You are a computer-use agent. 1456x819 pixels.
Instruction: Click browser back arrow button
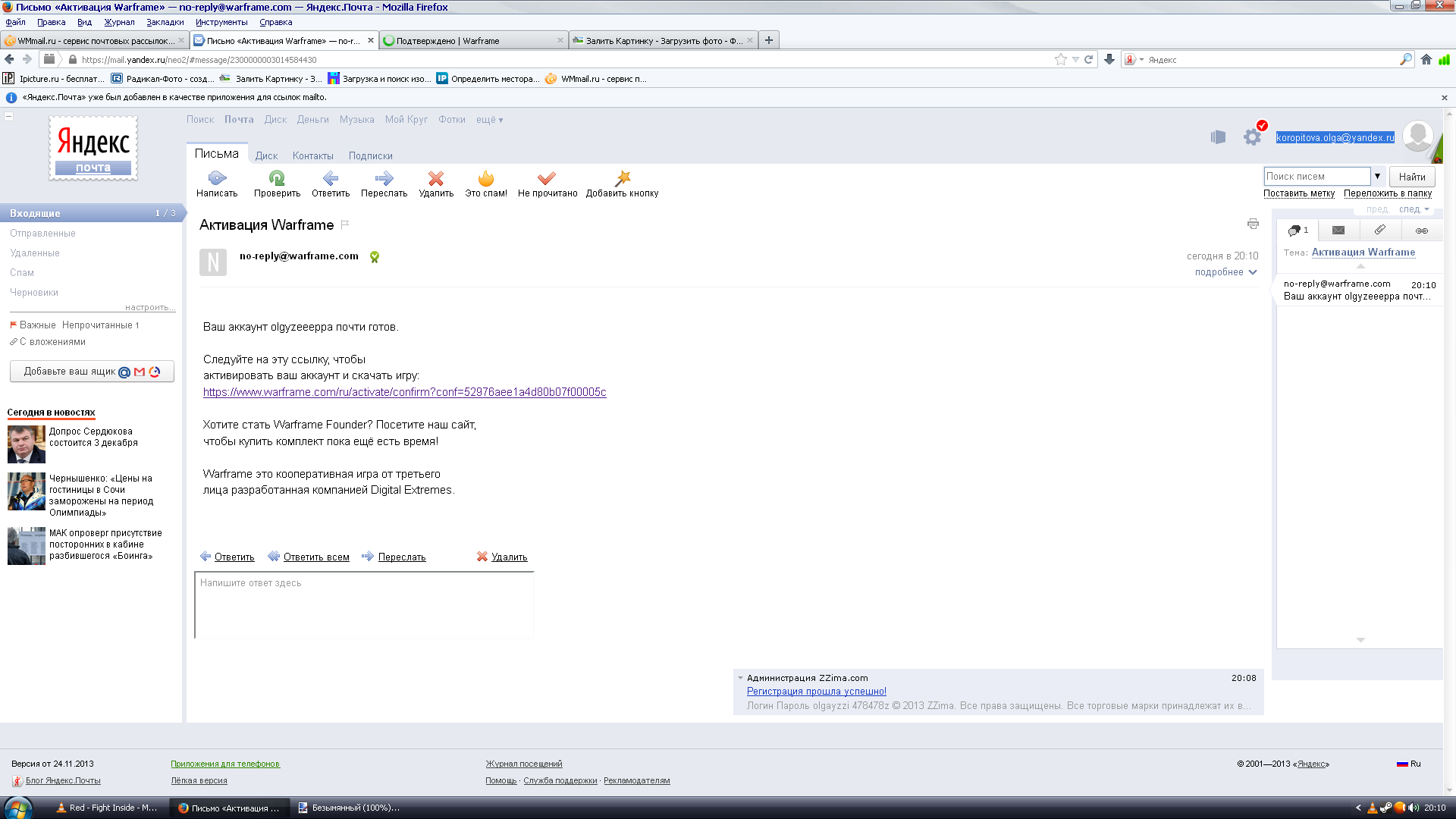(9, 59)
